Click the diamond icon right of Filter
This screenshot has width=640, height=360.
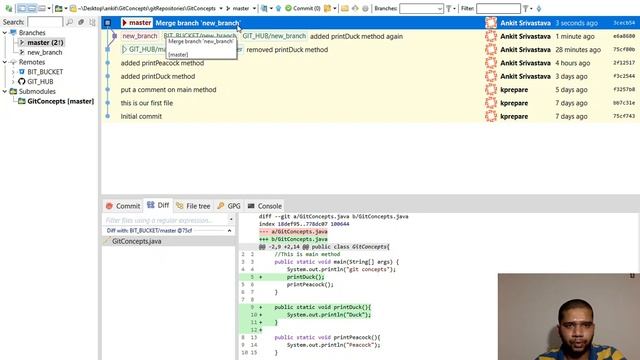[539, 9]
